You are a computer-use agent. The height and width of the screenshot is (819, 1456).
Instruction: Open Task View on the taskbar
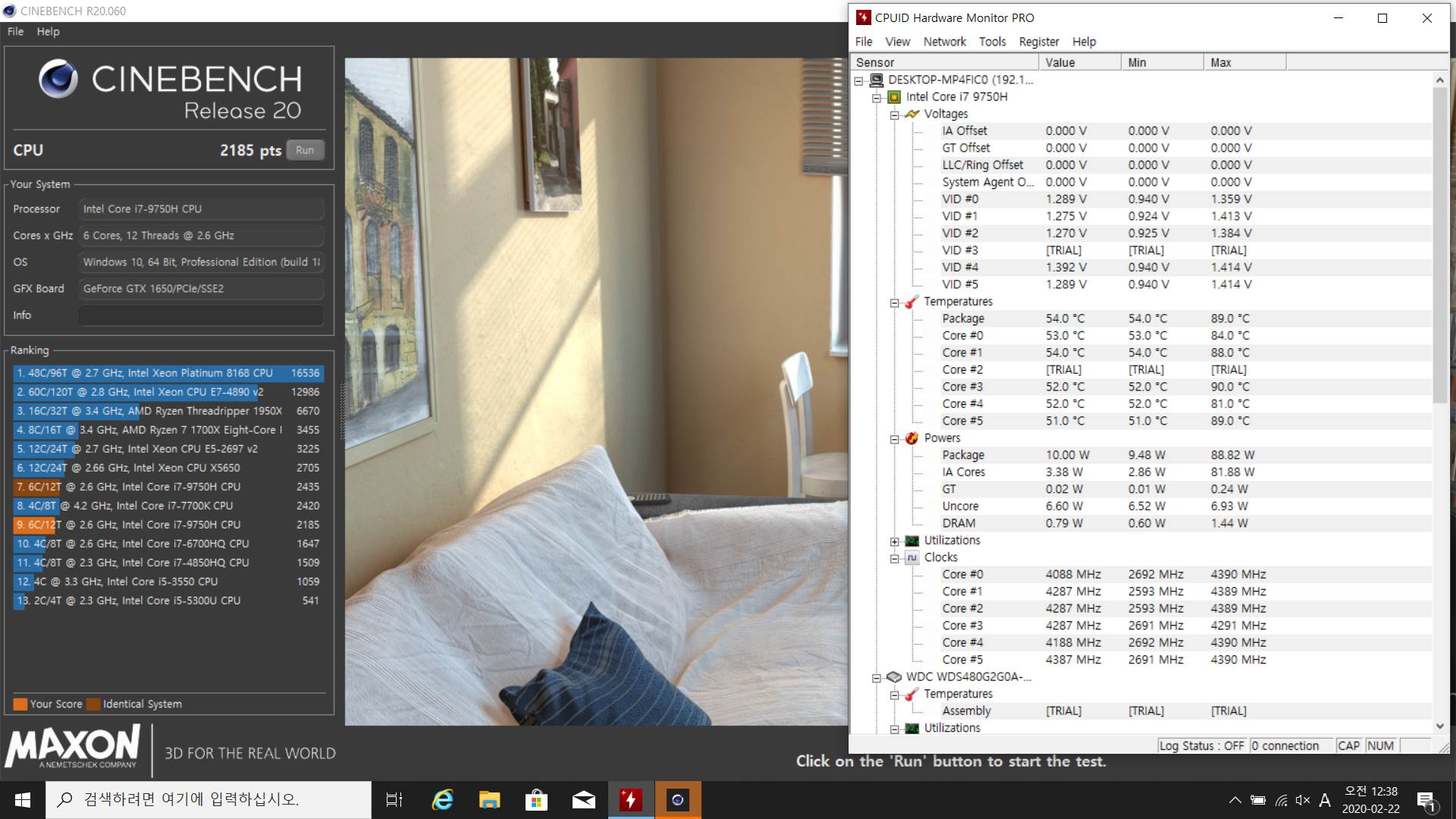(394, 800)
